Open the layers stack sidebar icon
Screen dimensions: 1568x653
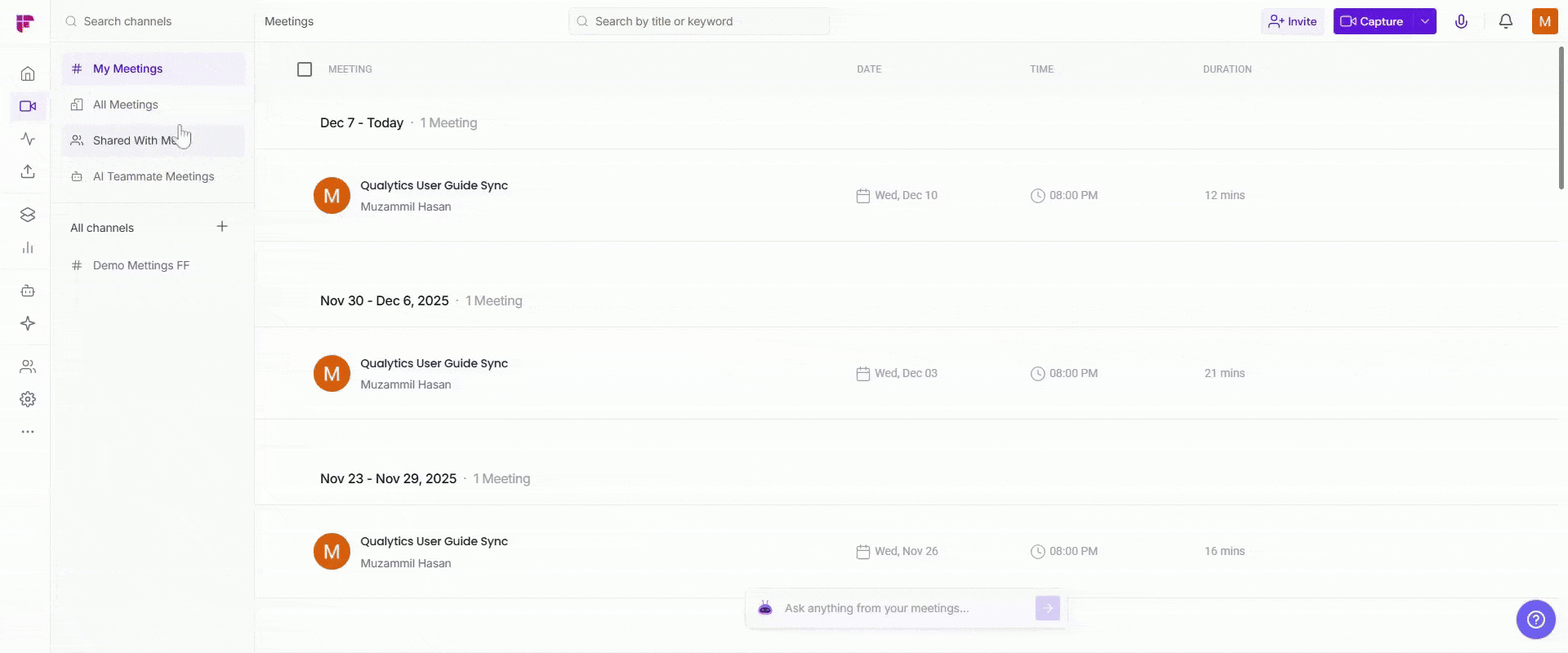[28, 215]
